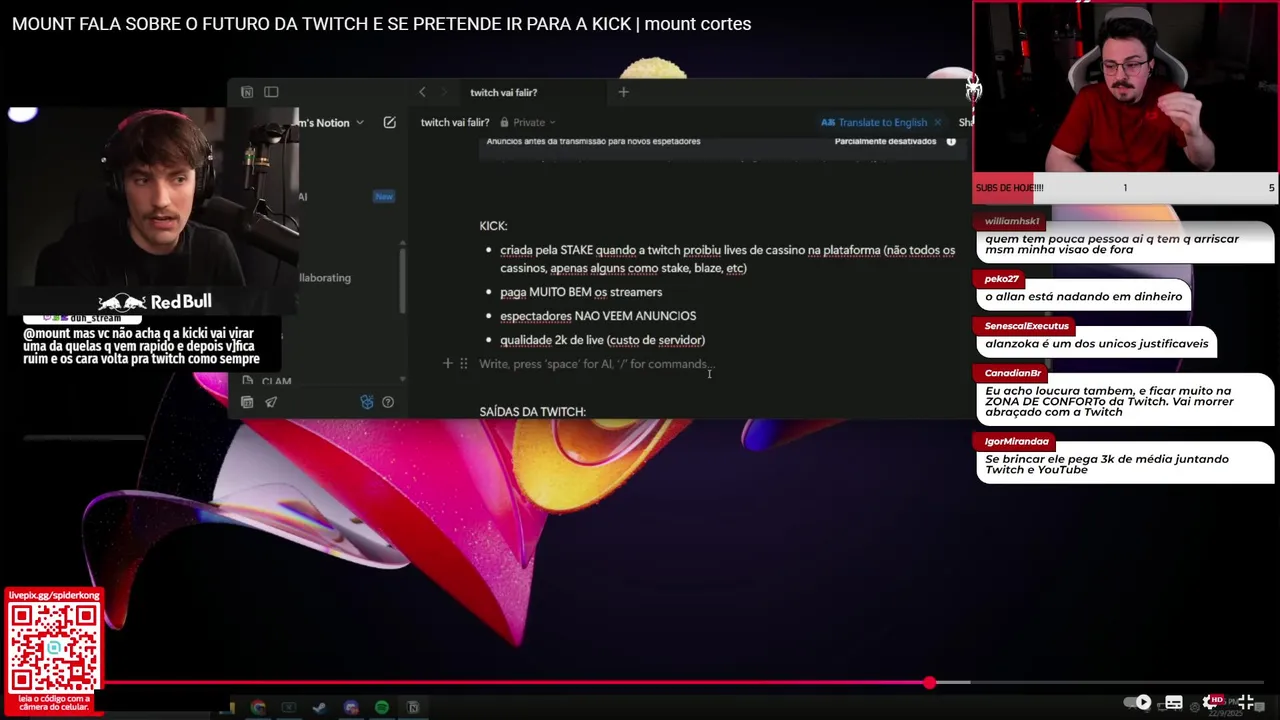Toggle the video autoplay switch
Image resolution: width=1280 pixels, height=720 pixels.
coord(1137,702)
